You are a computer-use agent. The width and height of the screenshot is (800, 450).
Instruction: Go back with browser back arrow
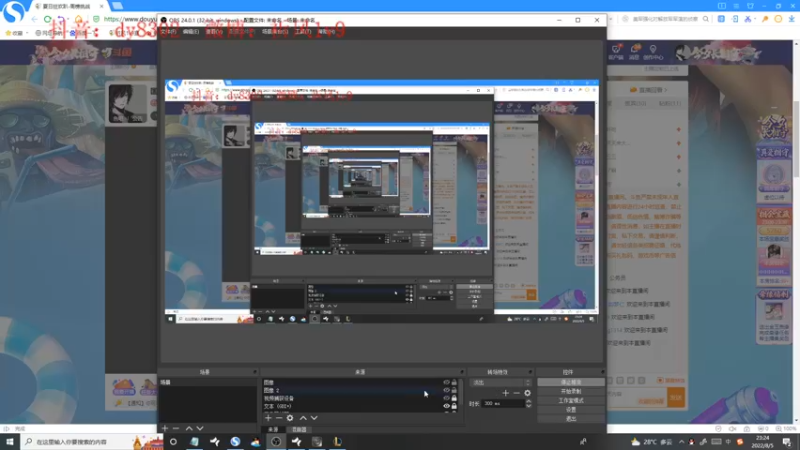[34, 19]
